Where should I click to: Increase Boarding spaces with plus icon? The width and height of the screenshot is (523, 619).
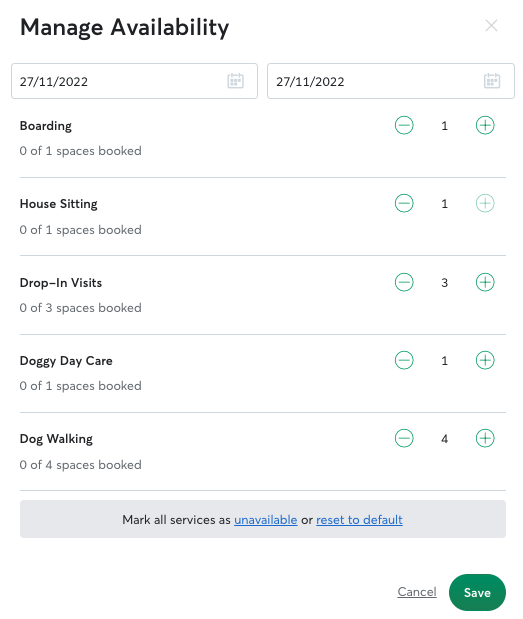click(485, 126)
